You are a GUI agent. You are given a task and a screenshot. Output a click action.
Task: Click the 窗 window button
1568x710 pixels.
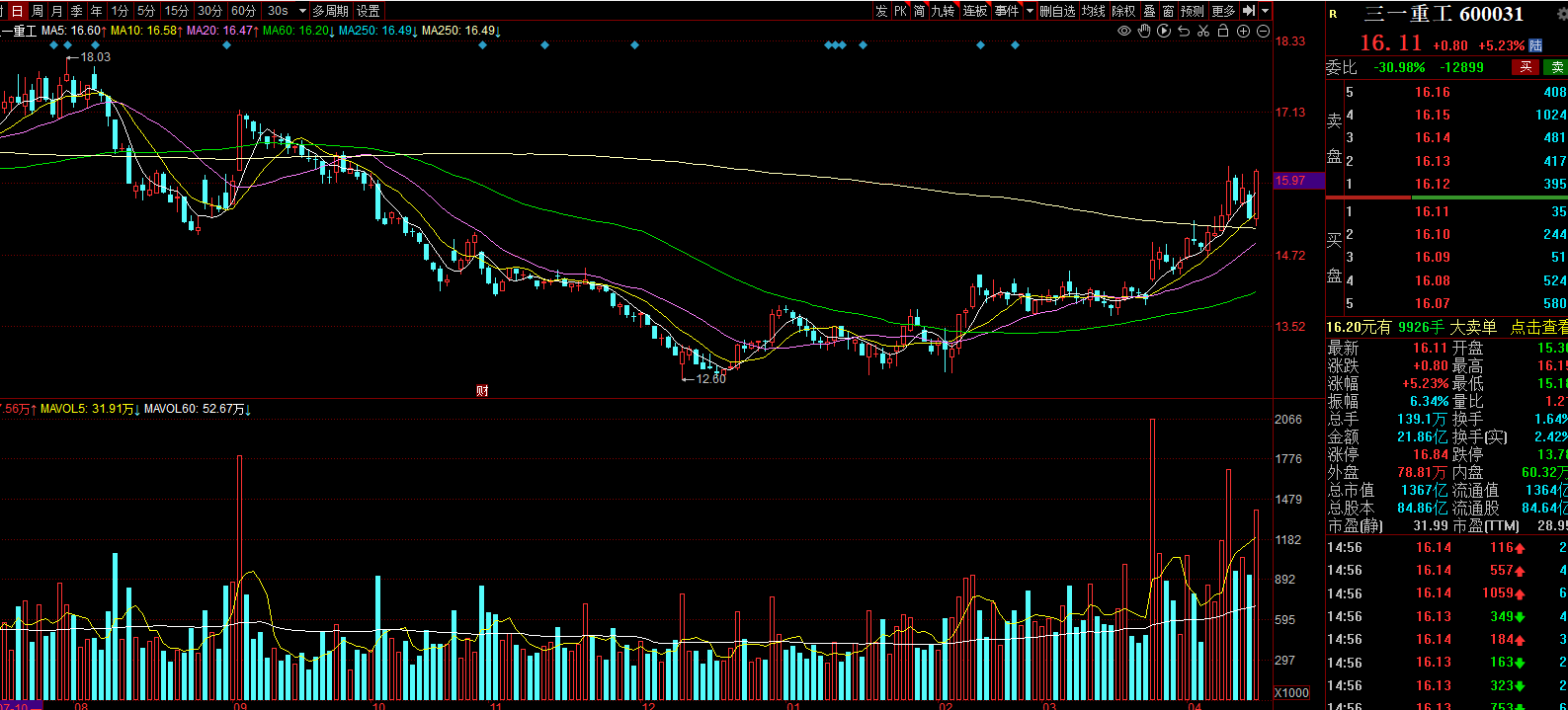[1168, 11]
